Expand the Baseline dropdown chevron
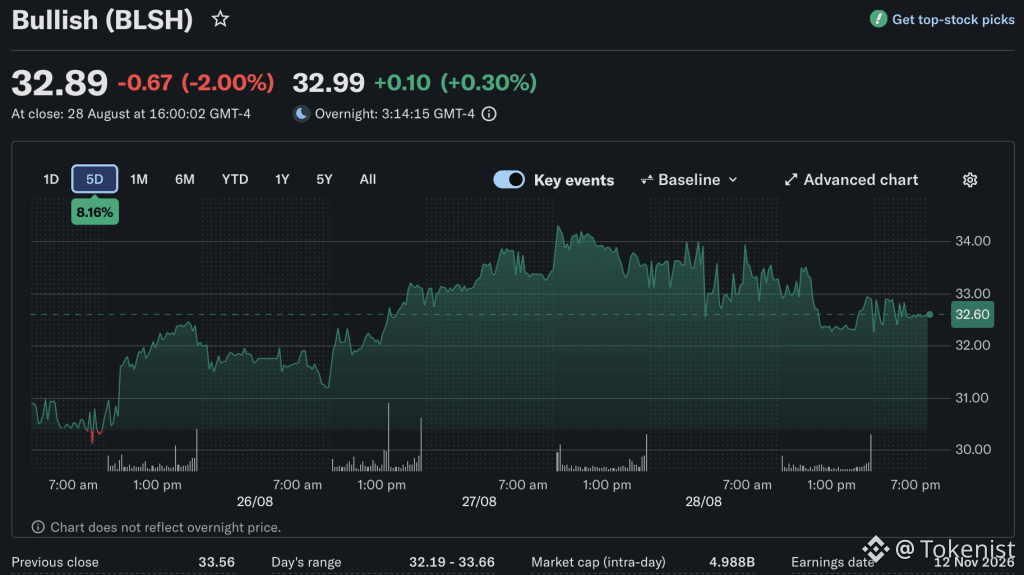The image size is (1024, 575). [733, 180]
